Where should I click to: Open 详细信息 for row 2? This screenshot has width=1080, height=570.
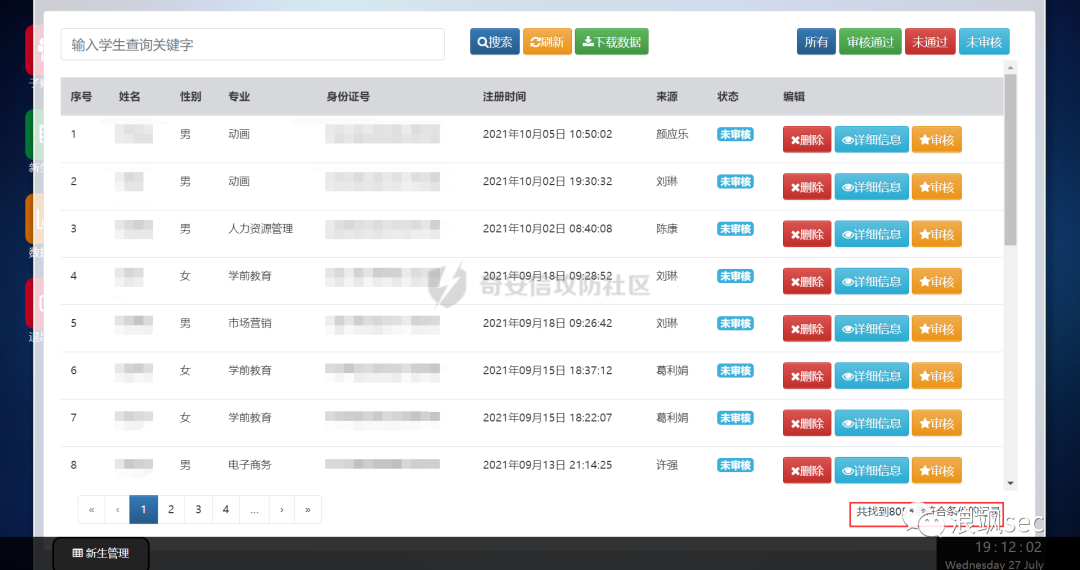click(871, 187)
